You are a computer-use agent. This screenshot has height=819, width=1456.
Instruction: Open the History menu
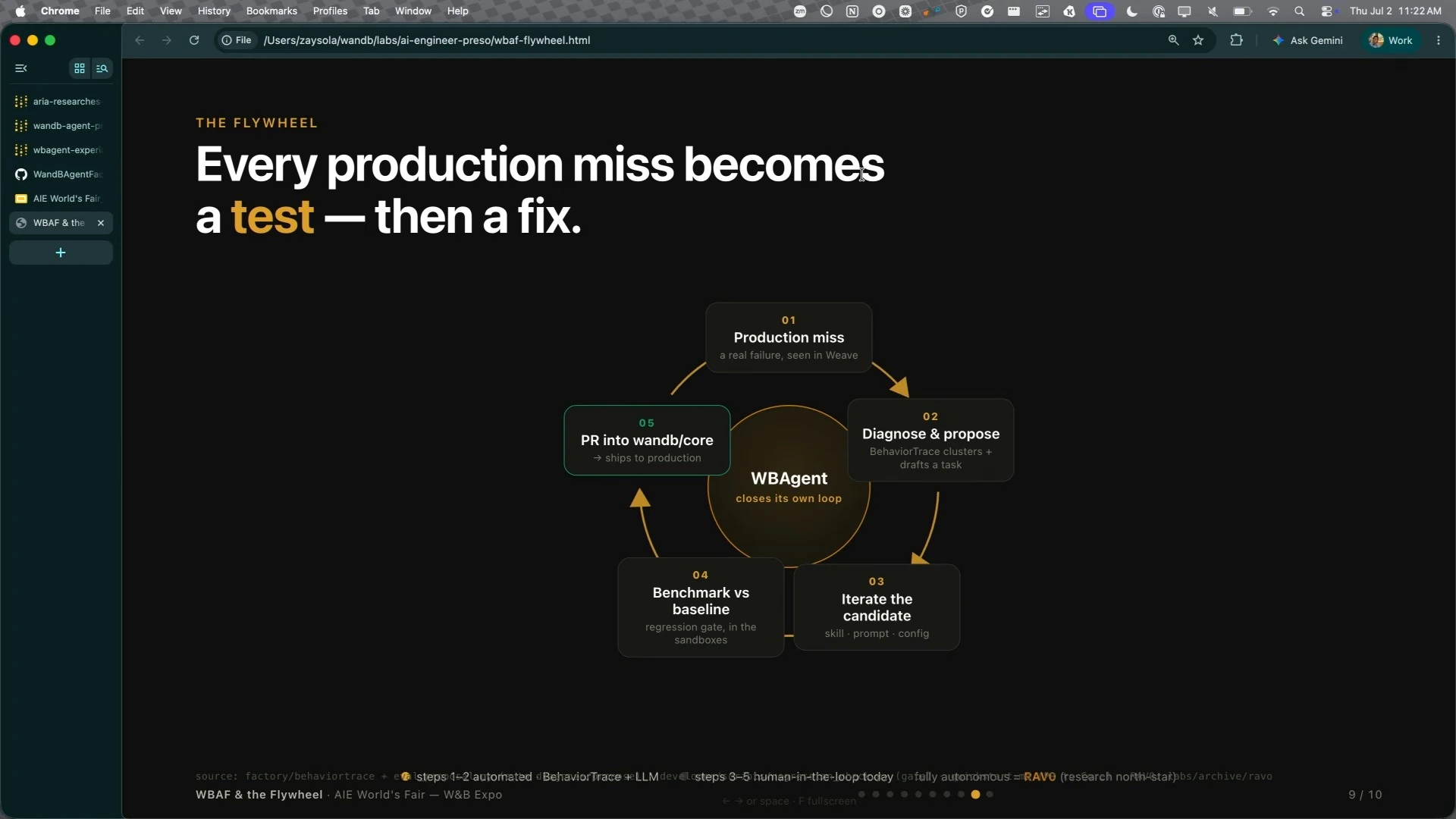pos(214,11)
